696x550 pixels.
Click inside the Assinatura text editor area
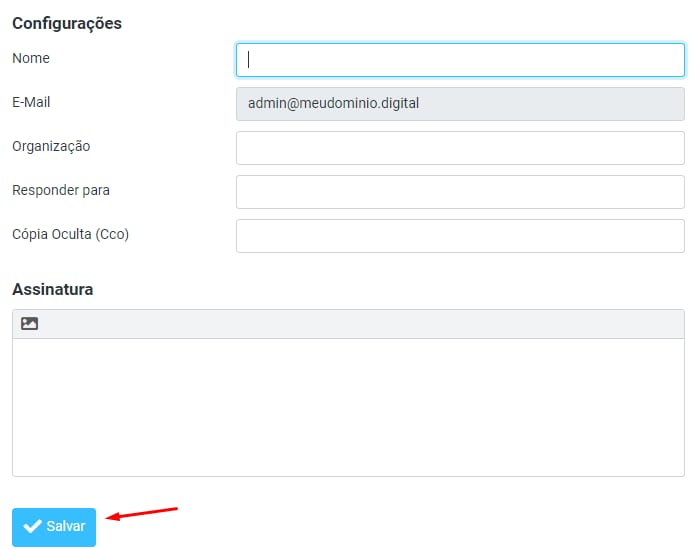click(348, 406)
